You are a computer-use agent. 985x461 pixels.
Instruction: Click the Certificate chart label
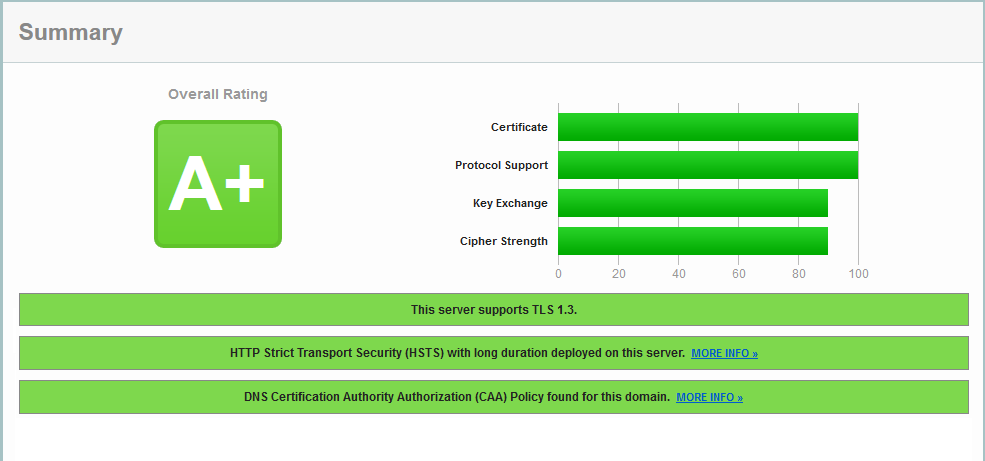[519, 127]
